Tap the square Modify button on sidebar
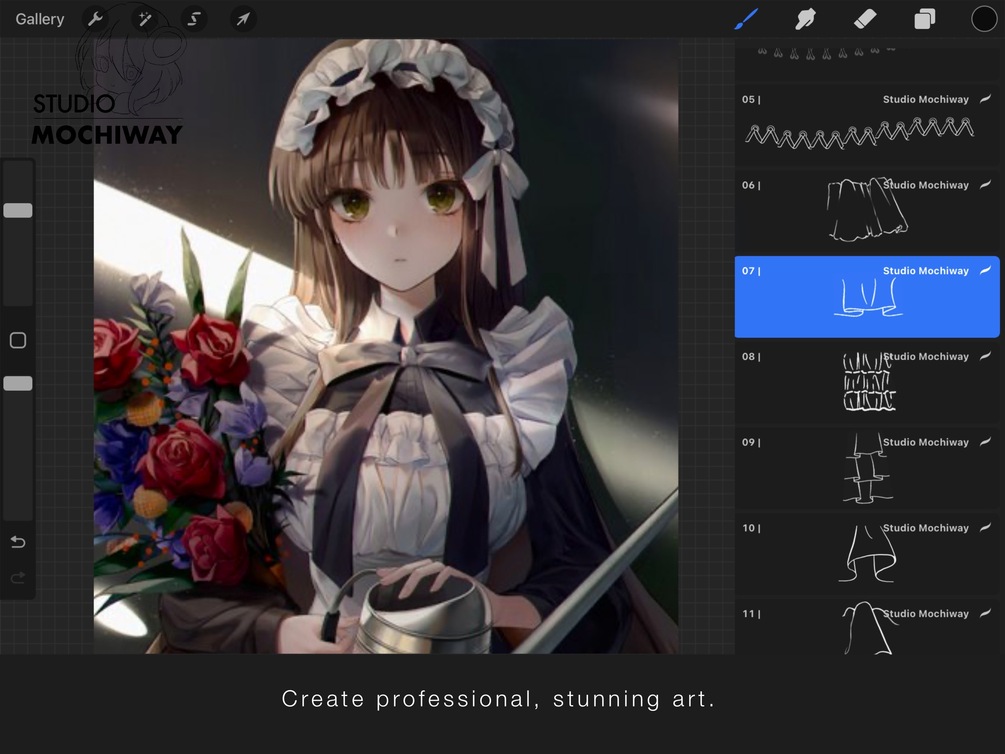Screen dimensions: 1005x754 pos(18,340)
